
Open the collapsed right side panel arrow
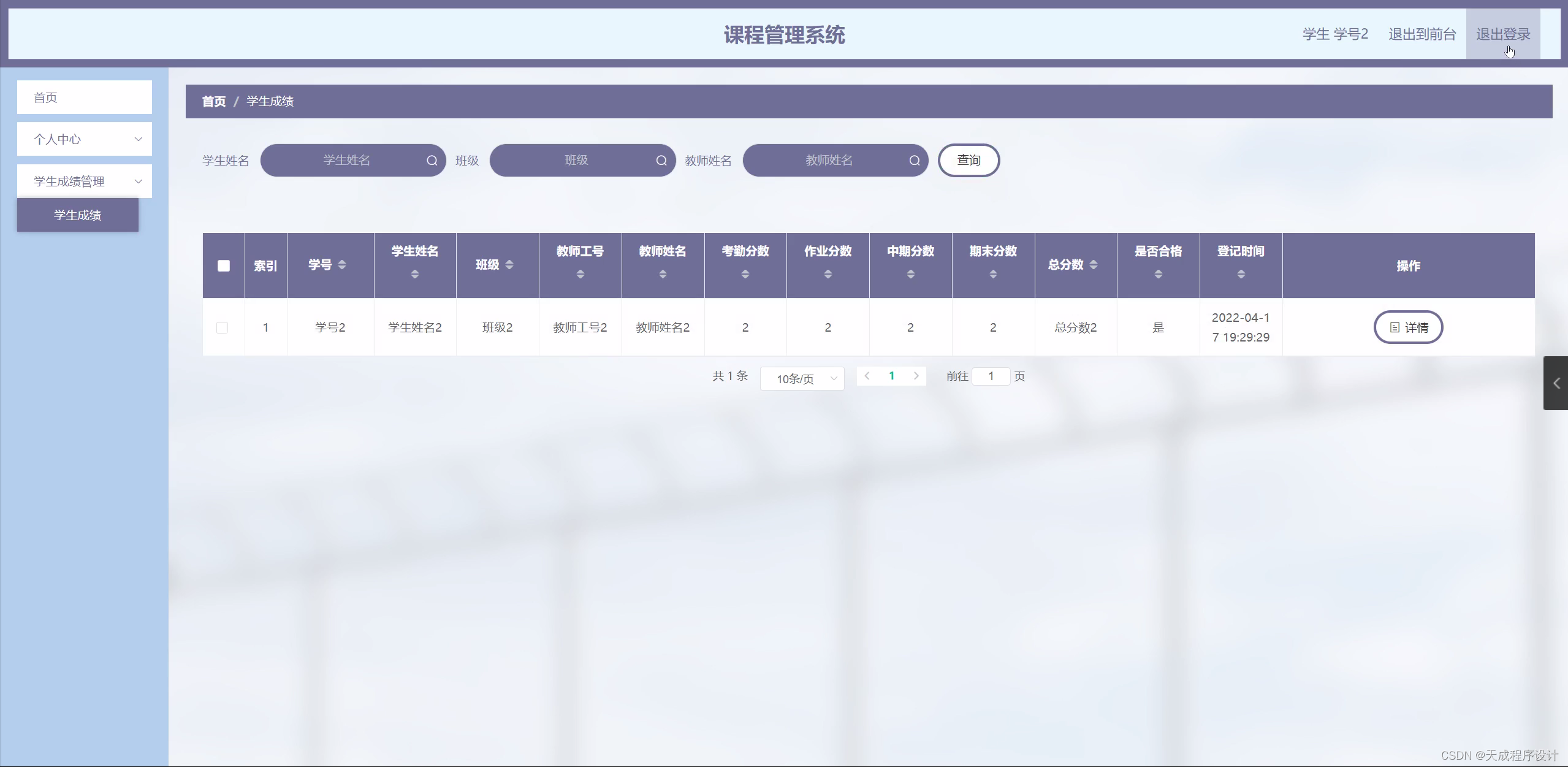1556,383
